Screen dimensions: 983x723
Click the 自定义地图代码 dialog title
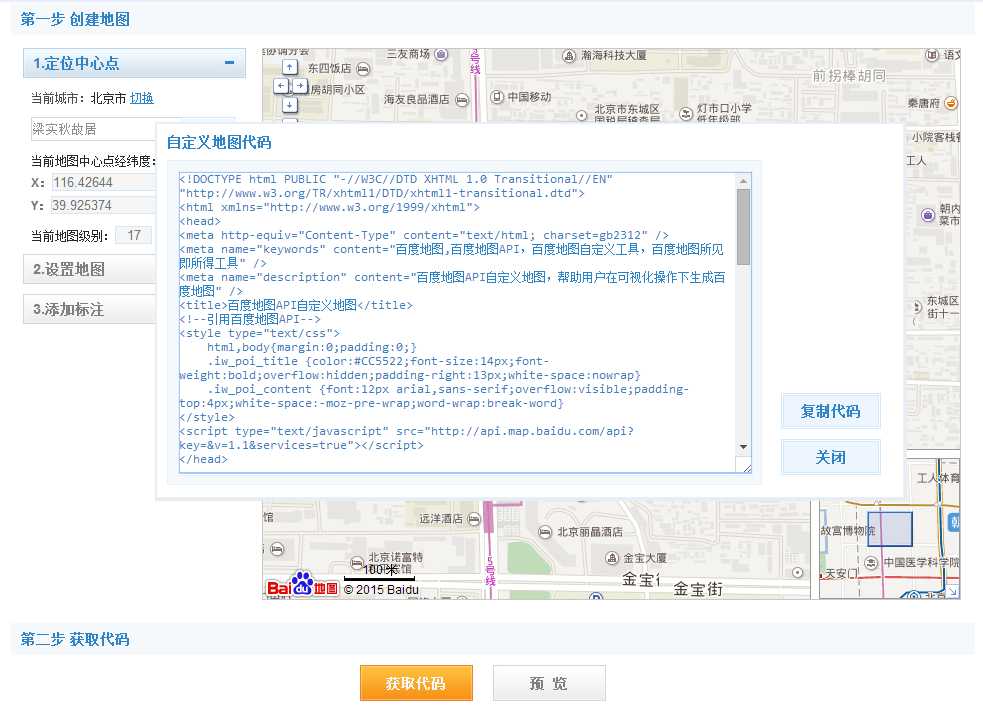click(x=219, y=142)
